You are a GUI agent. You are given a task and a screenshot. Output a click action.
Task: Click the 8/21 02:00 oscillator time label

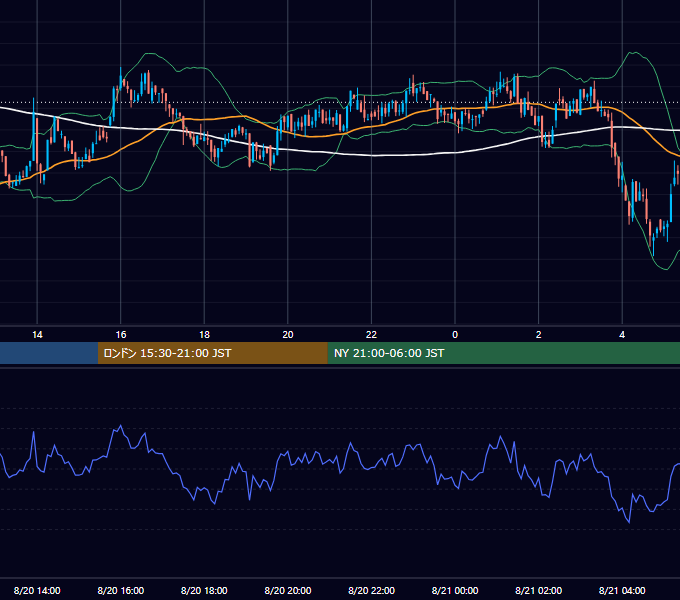click(539, 590)
